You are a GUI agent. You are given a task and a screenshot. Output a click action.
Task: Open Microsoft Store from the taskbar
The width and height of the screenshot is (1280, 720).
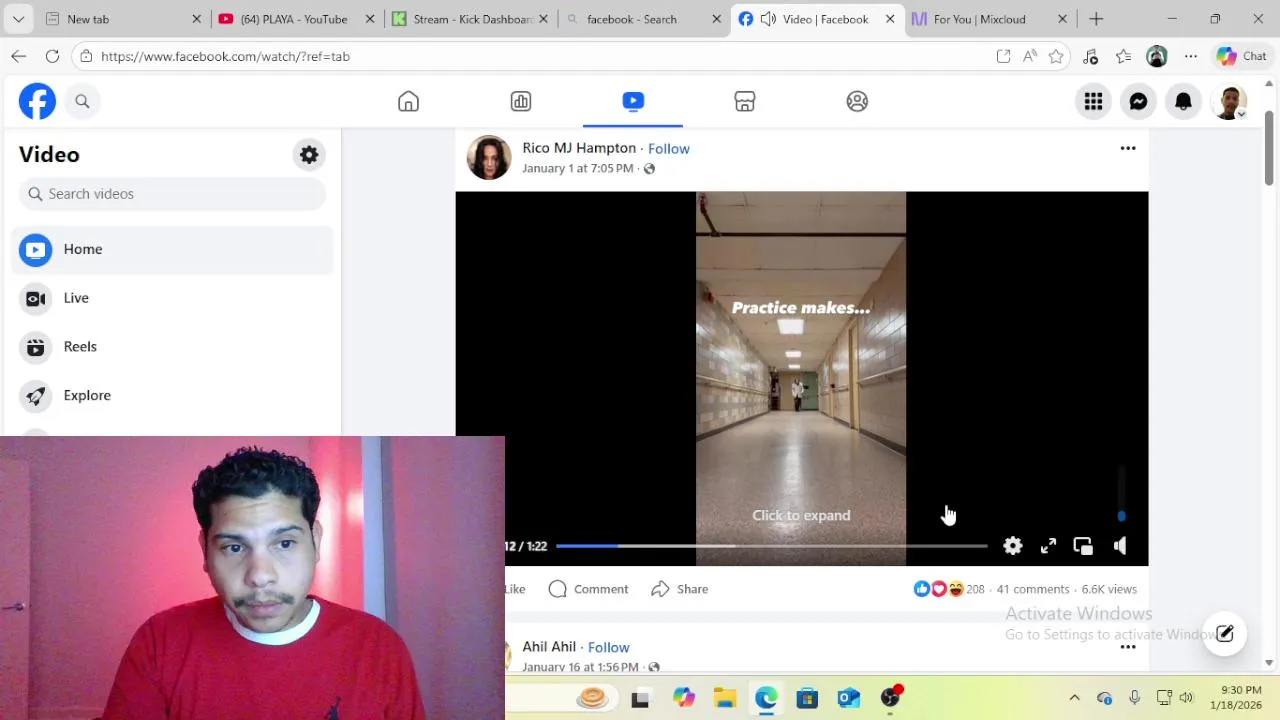tap(807, 698)
